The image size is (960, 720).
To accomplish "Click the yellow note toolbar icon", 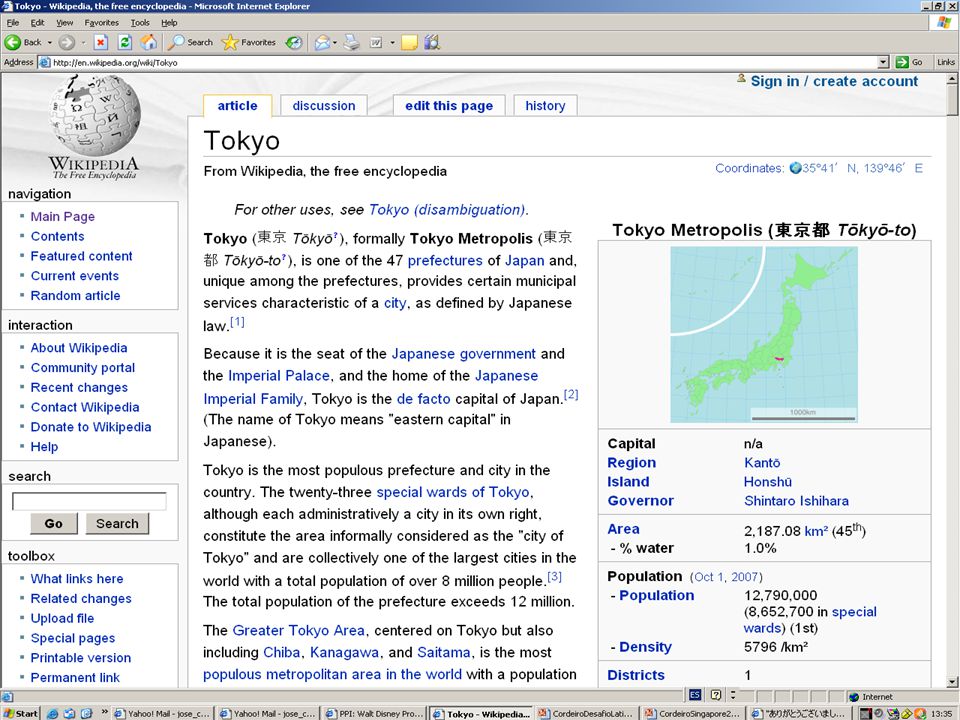I will 409,42.
